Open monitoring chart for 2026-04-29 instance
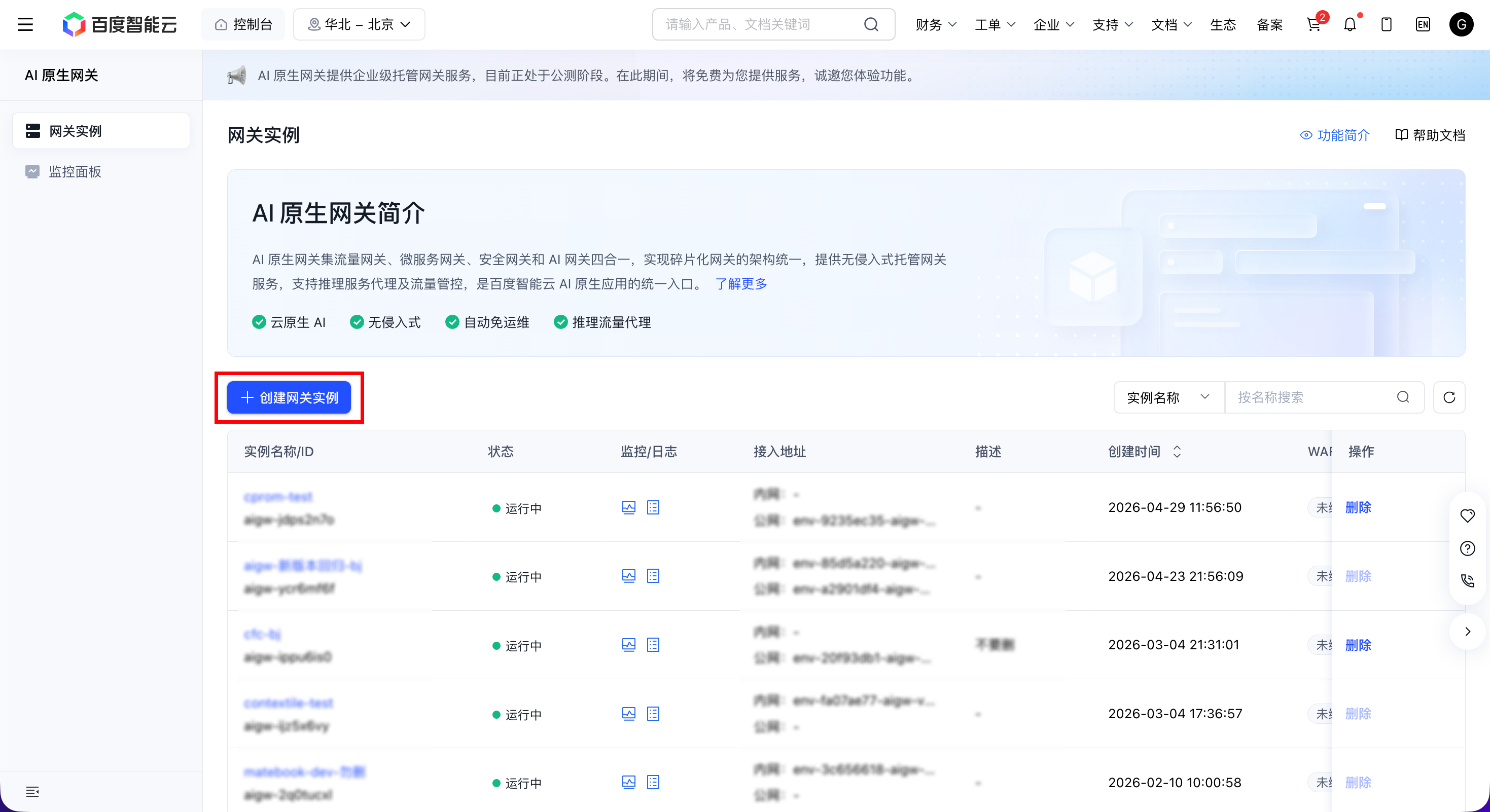 pos(629,507)
